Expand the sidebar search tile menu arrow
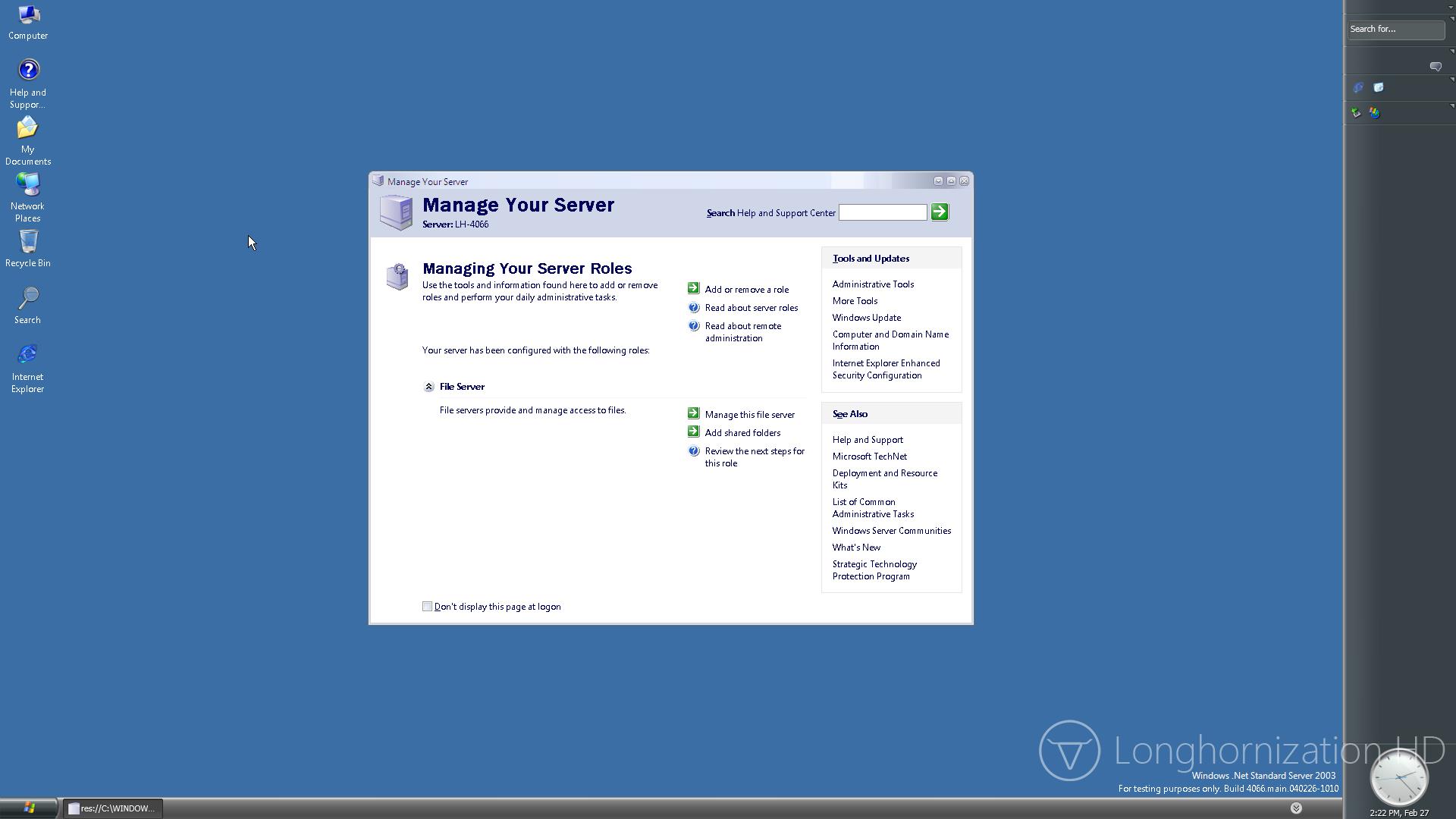1456x819 pixels. point(1451,19)
